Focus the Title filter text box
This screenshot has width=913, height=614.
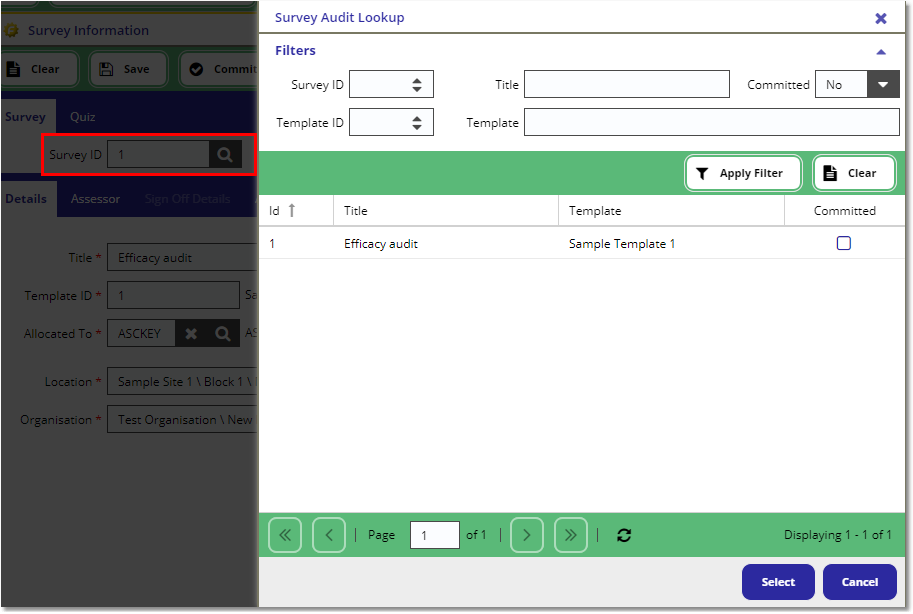(627, 84)
